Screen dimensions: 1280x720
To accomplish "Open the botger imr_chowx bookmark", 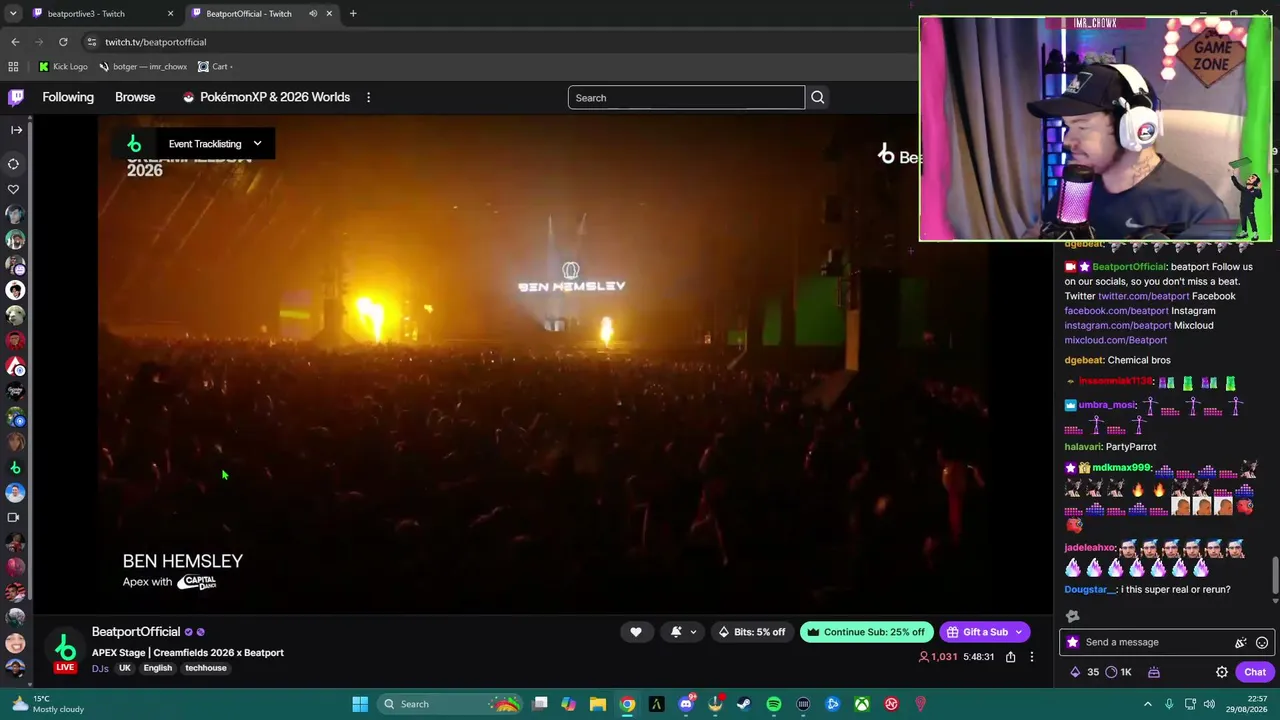I will pos(143,67).
